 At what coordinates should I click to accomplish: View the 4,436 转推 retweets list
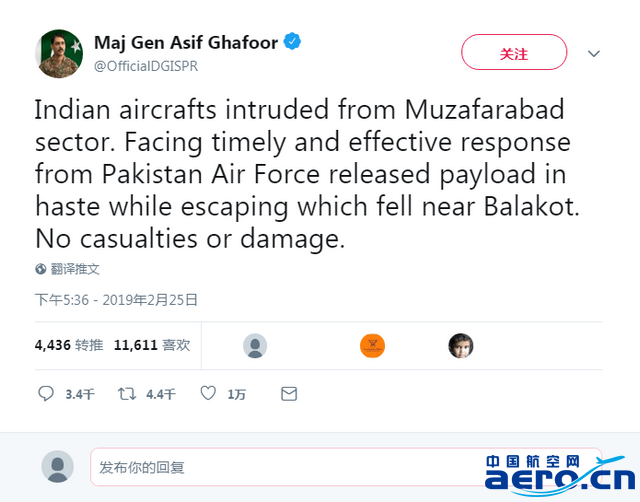click(68, 345)
